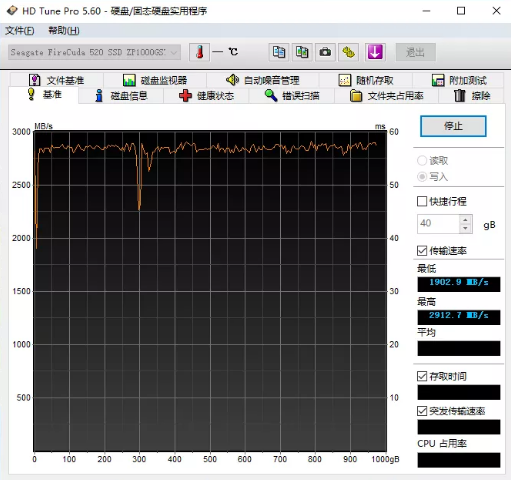The width and height of the screenshot is (511, 480).
Task: Open the 健康状态 tab with red cross
Action: click(x=206, y=96)
